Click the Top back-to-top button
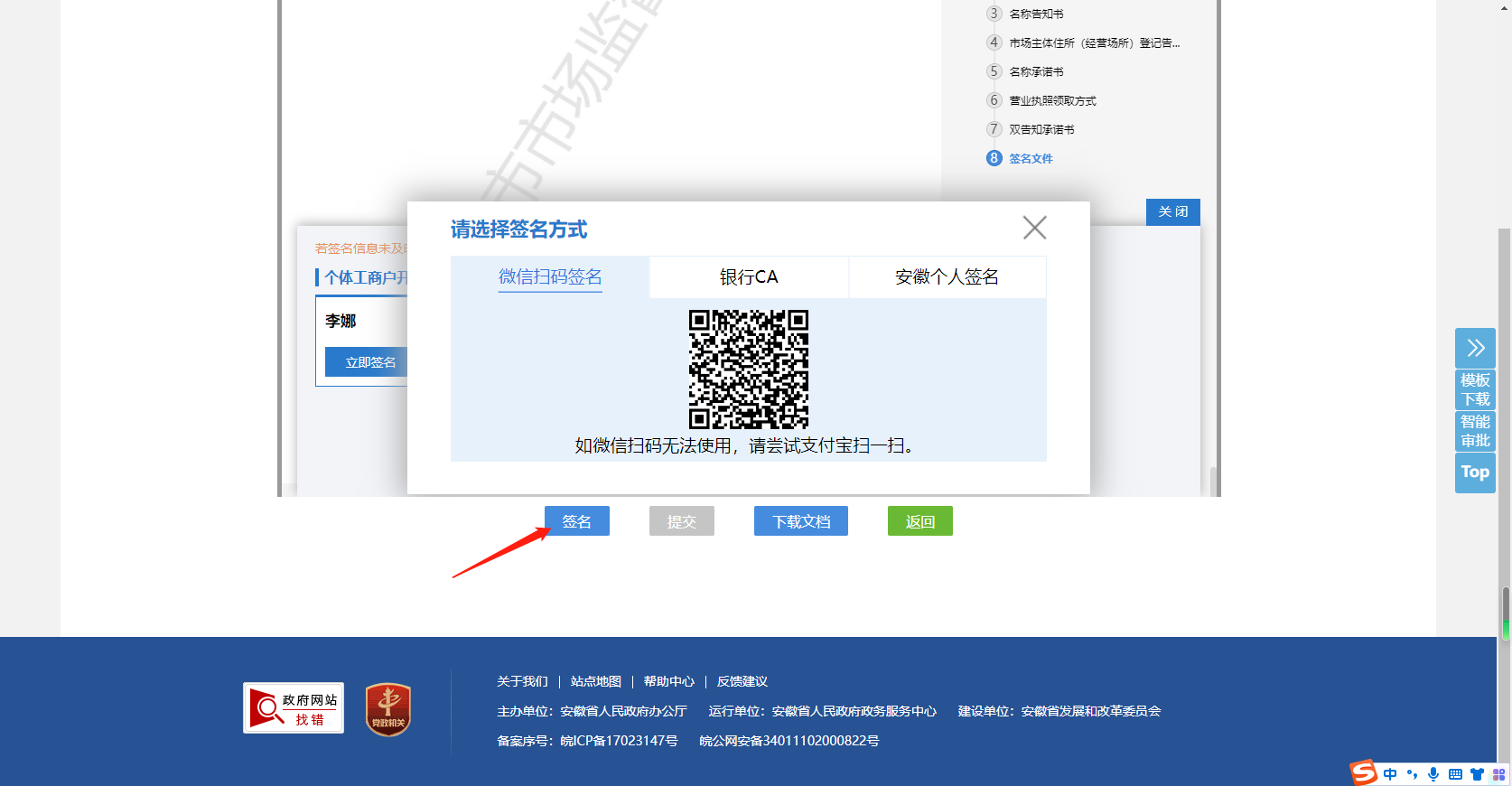Image resolution: width=1512 pixels, height=786 pixels. [1475, 473]
